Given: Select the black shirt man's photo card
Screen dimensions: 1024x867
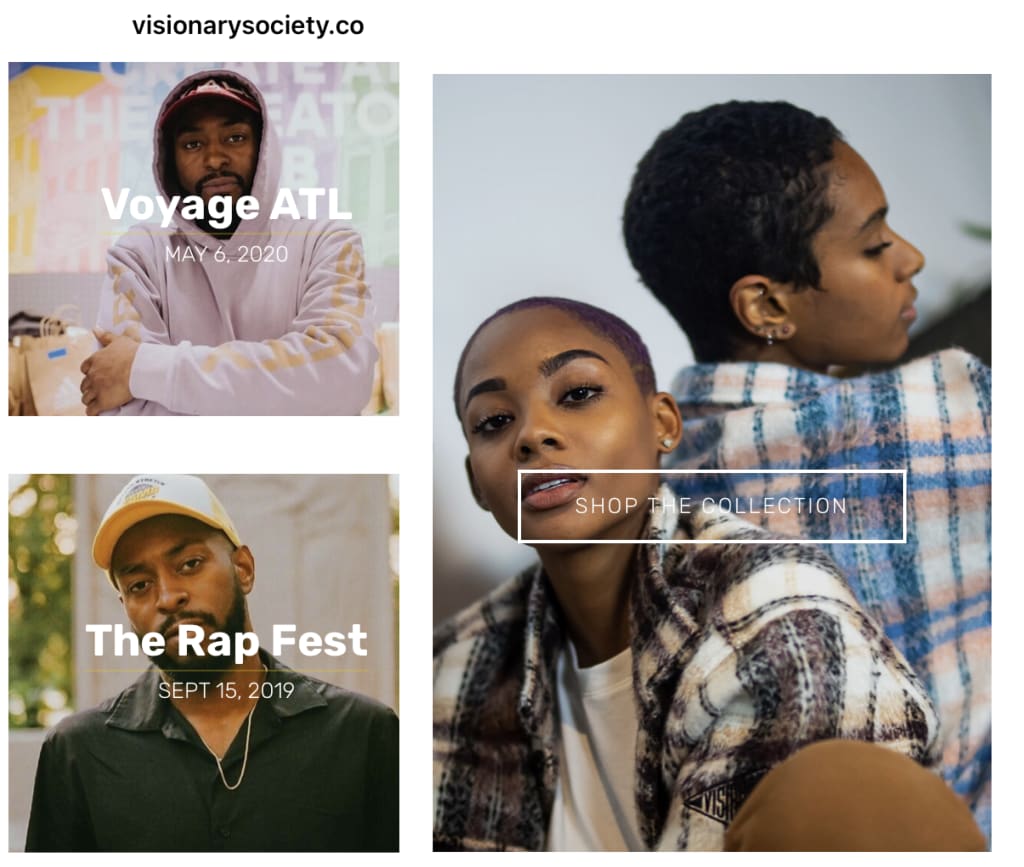Looking at the screenshot, I should click(x=204, y=663).
